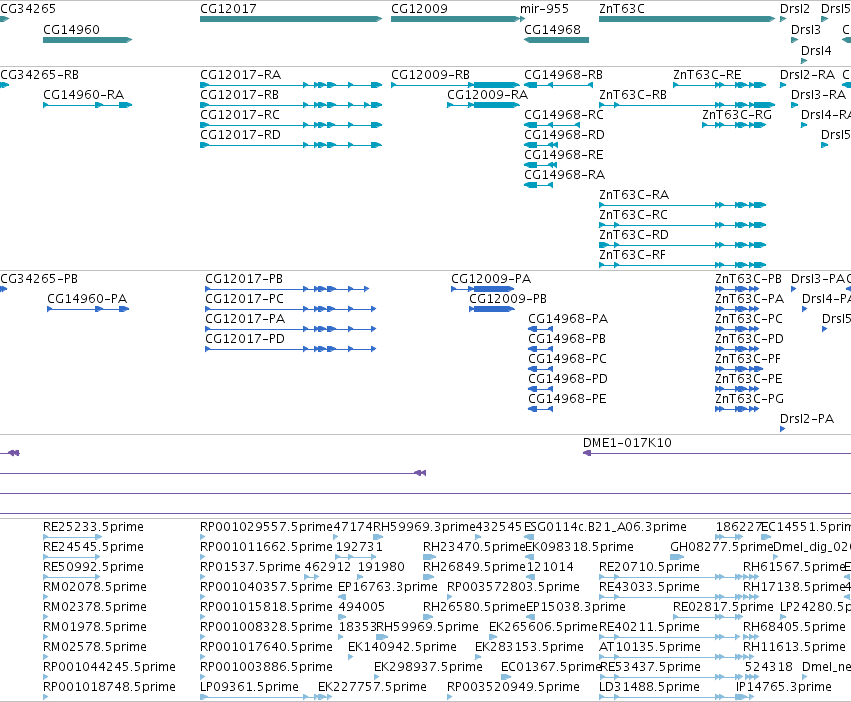Click the CG12009 gene name

coord(419,9)
